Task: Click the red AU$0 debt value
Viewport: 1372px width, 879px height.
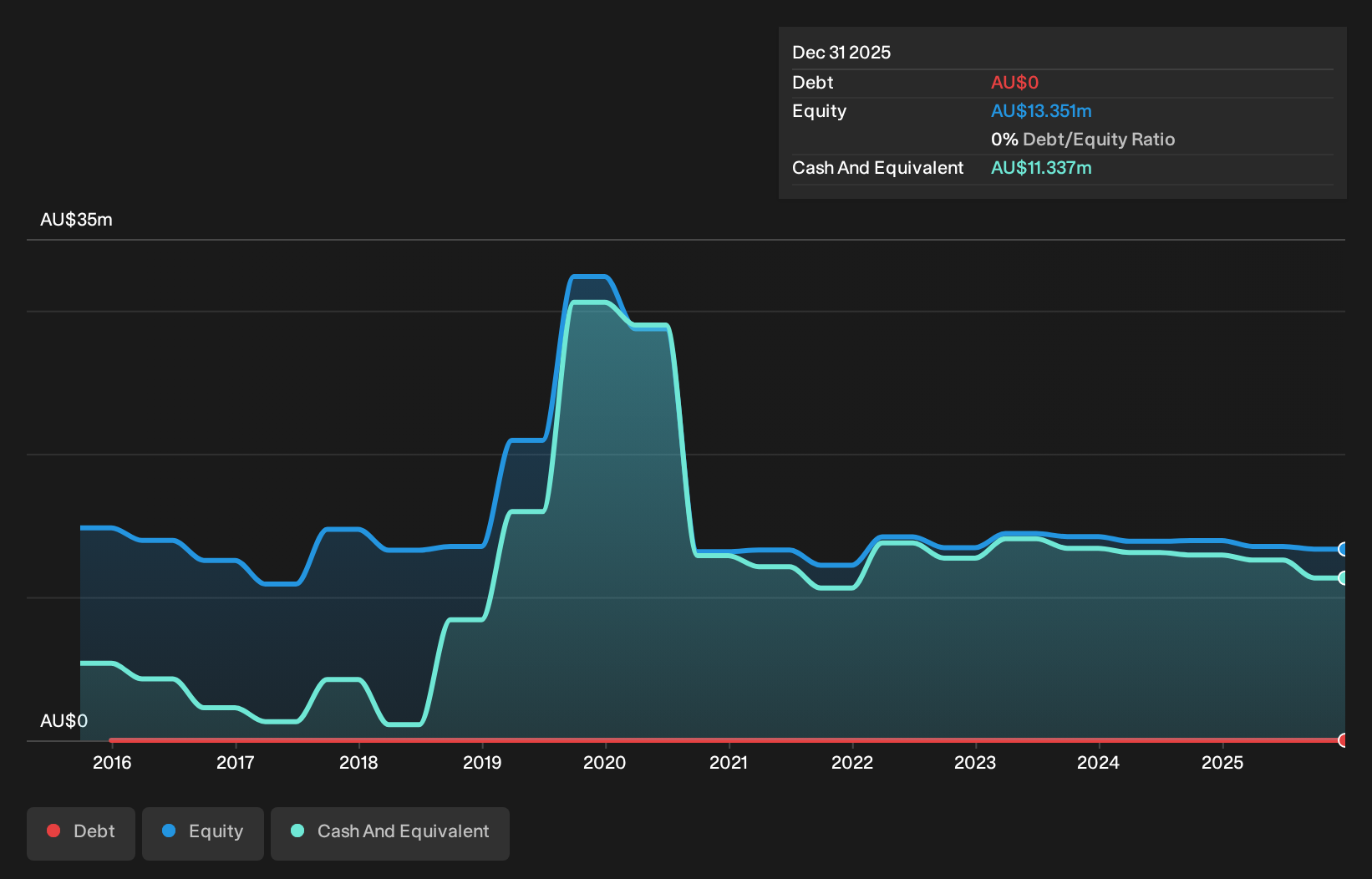Action: point(1014,83)
